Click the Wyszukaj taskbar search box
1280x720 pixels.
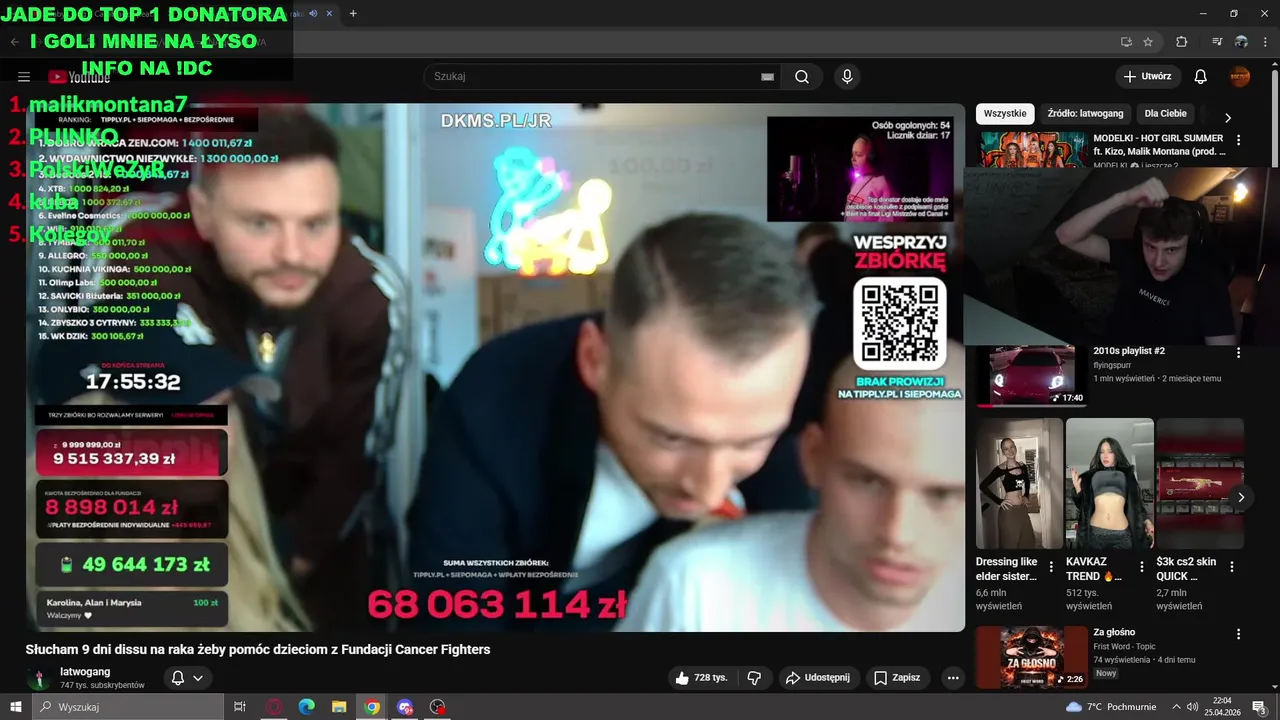(x=128, y=707)
